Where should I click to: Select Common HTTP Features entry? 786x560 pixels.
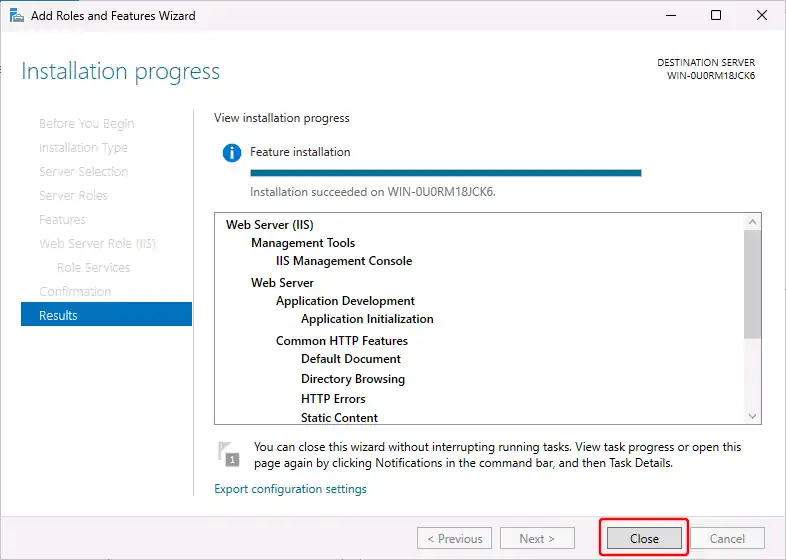pyautogui.click(x=342, y=341)
